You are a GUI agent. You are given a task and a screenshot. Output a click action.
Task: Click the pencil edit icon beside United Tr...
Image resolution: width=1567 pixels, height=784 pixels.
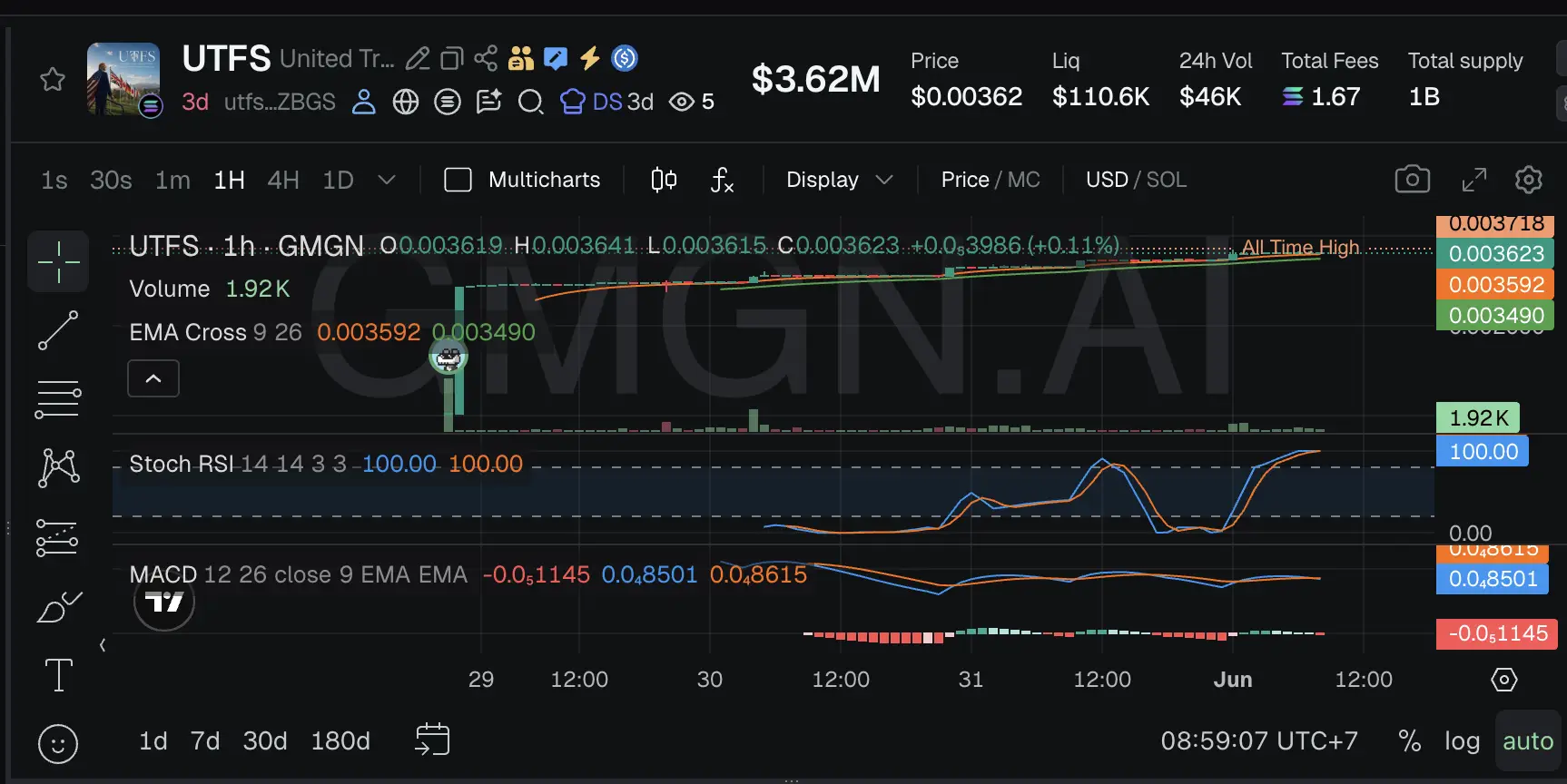coord(418,59)
